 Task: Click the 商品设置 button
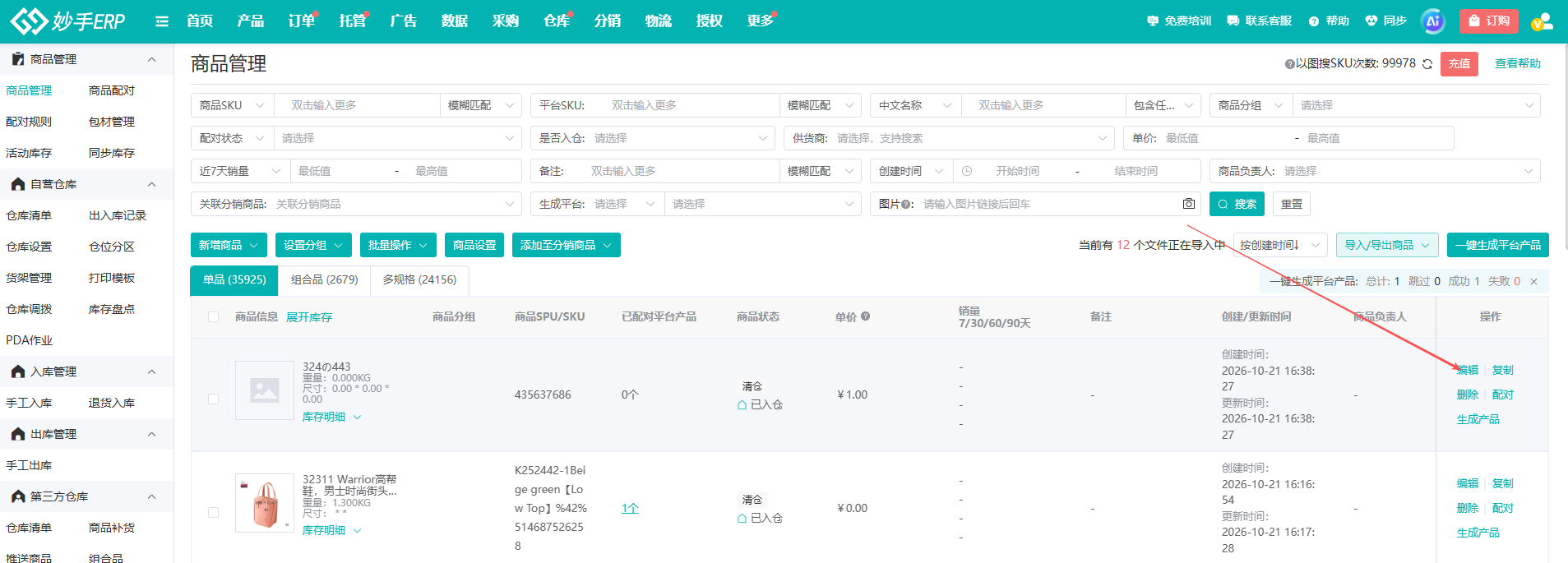click(474, 245)
